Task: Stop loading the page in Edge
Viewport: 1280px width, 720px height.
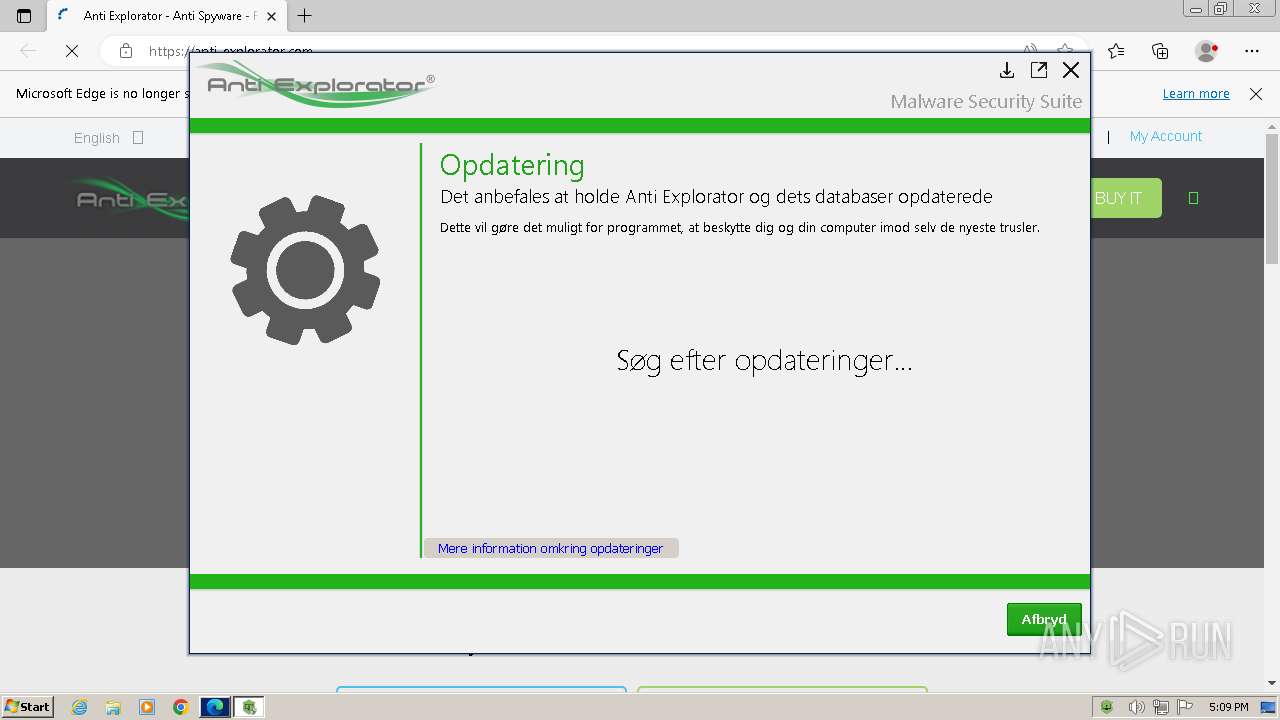Action: point(72,51)
